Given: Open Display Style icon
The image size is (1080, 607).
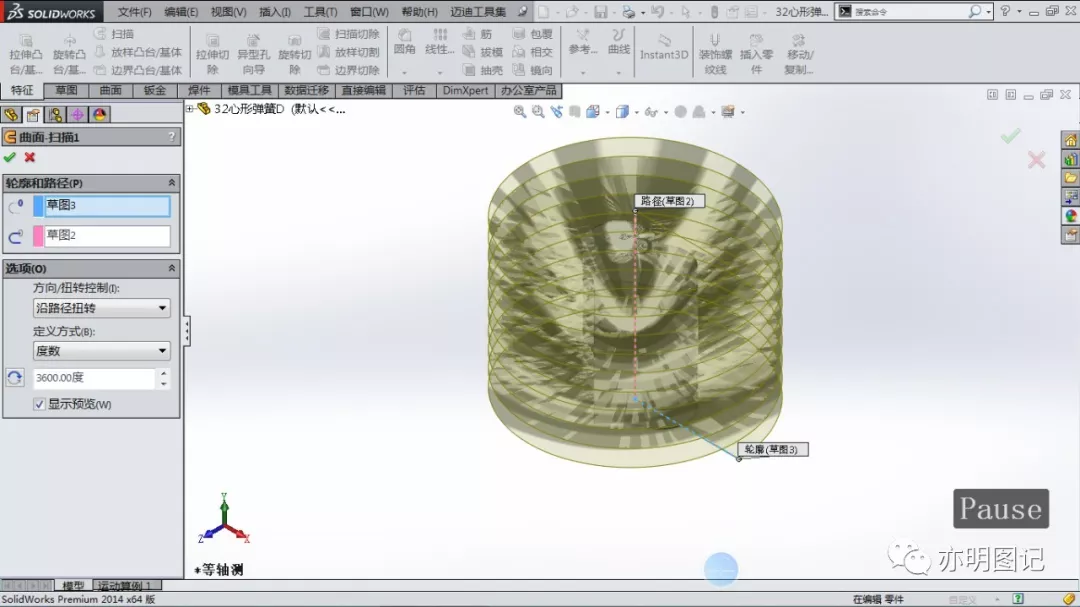Looking at the screenshot, I should pos(623,112).
